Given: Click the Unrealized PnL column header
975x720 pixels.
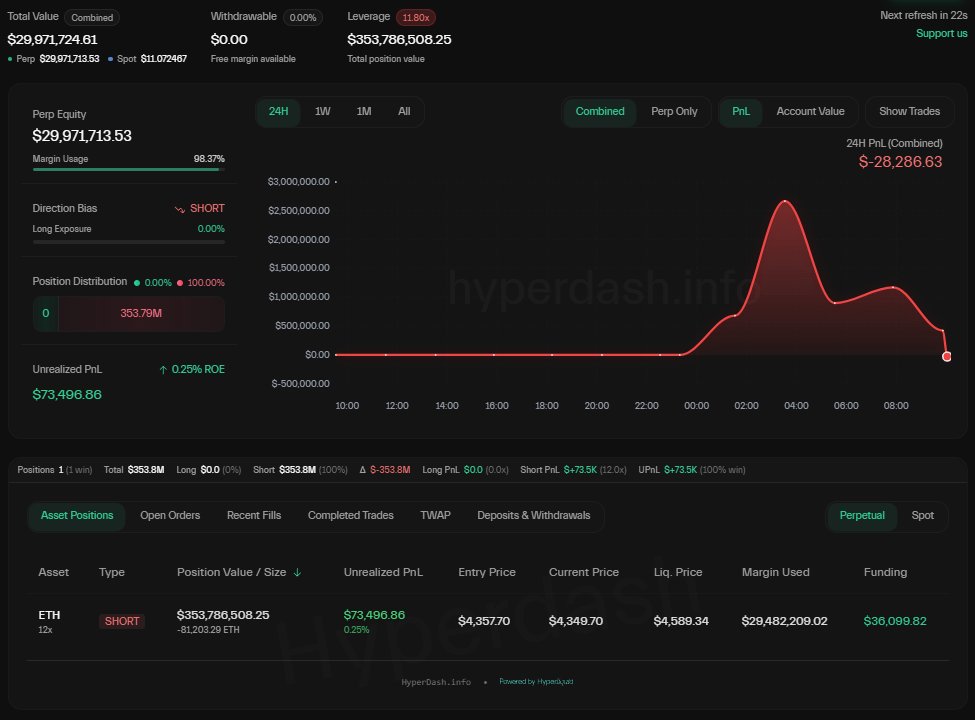Looking at the screenshot, I should click(383, 572).
